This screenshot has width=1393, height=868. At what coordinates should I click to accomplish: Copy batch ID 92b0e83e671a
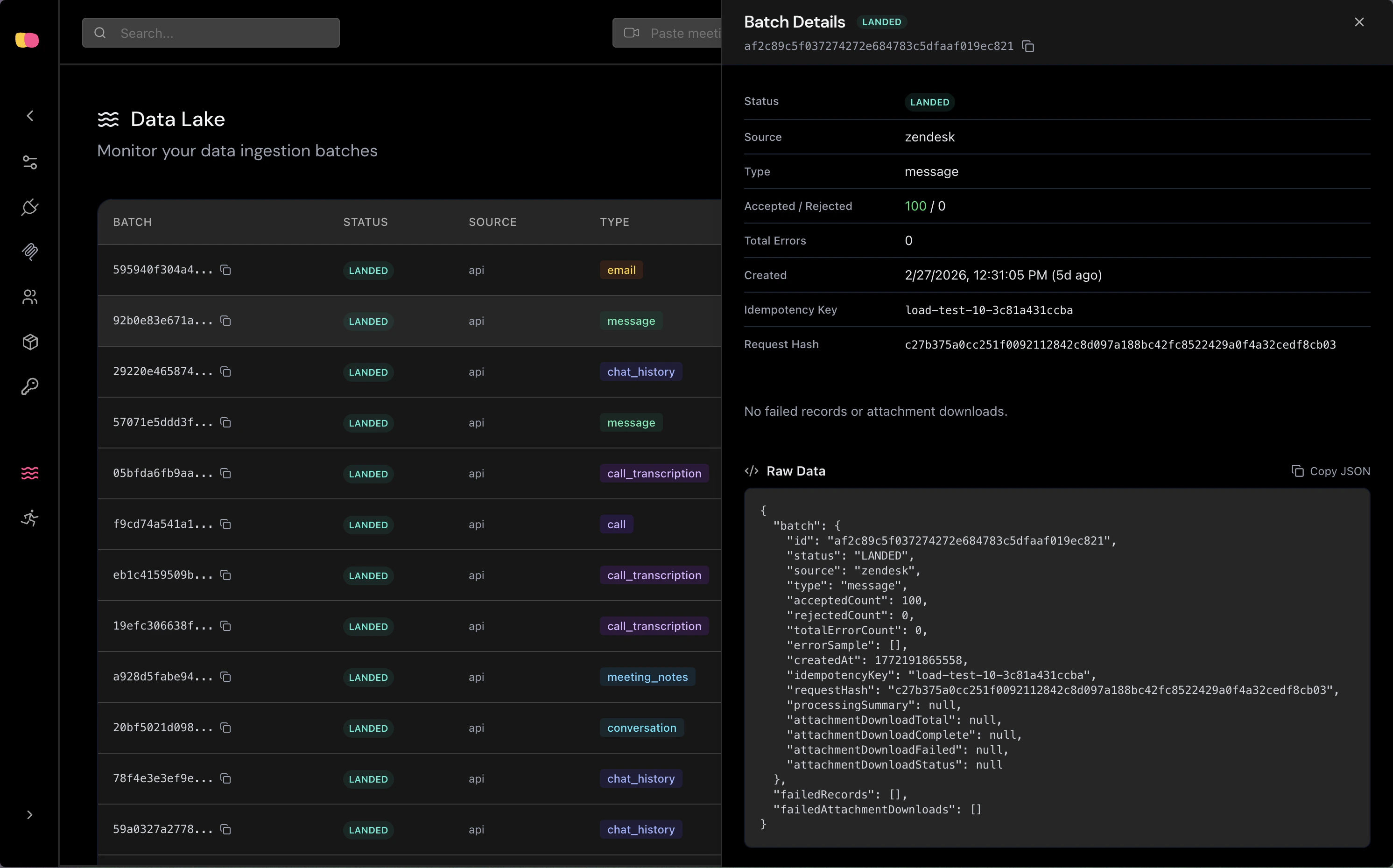point(225,321)
